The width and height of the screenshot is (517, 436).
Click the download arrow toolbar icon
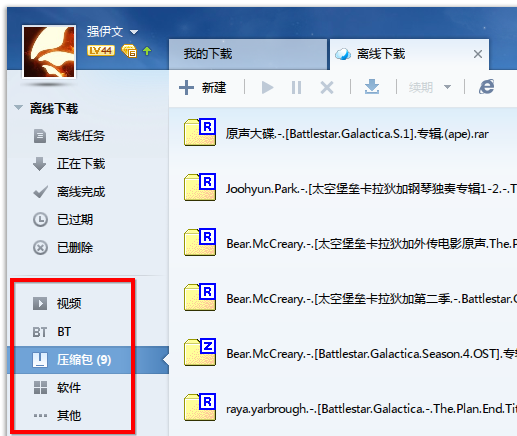point(372,87)
